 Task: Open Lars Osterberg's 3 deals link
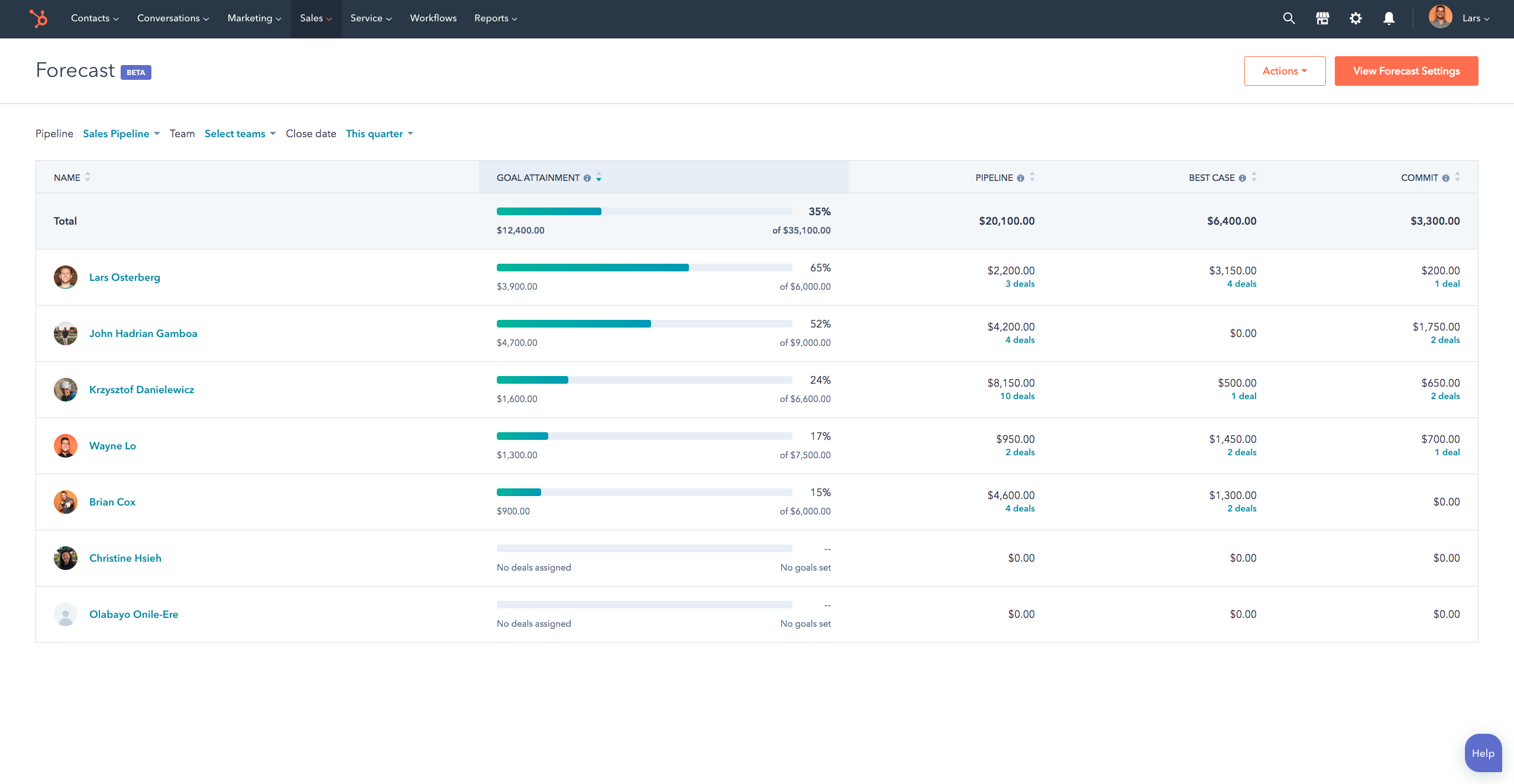pos(1020,284)
